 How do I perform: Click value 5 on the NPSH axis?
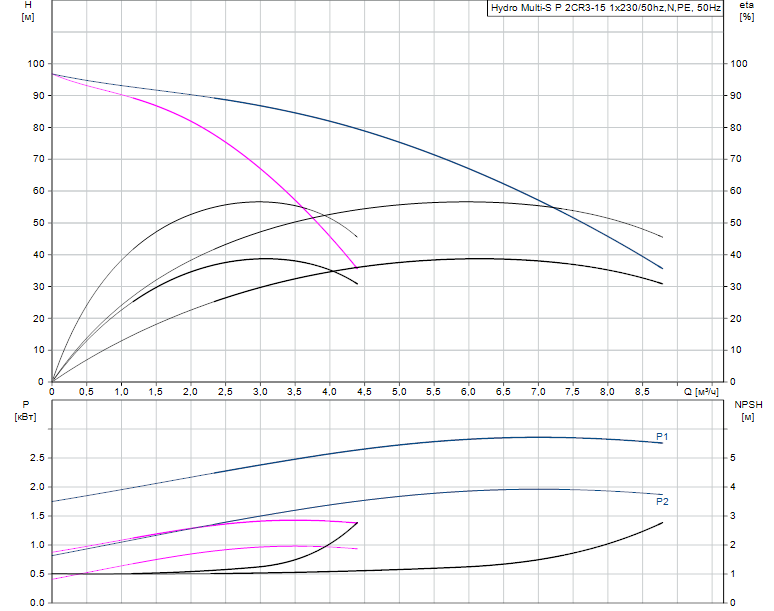[733, 458]
